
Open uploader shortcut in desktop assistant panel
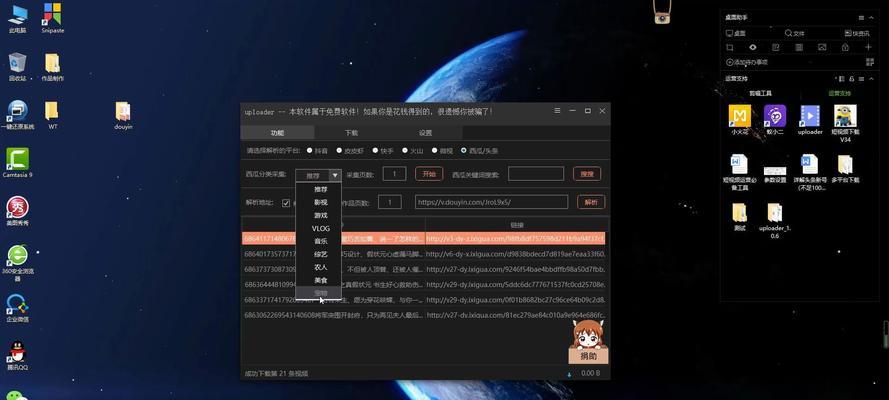810,120
